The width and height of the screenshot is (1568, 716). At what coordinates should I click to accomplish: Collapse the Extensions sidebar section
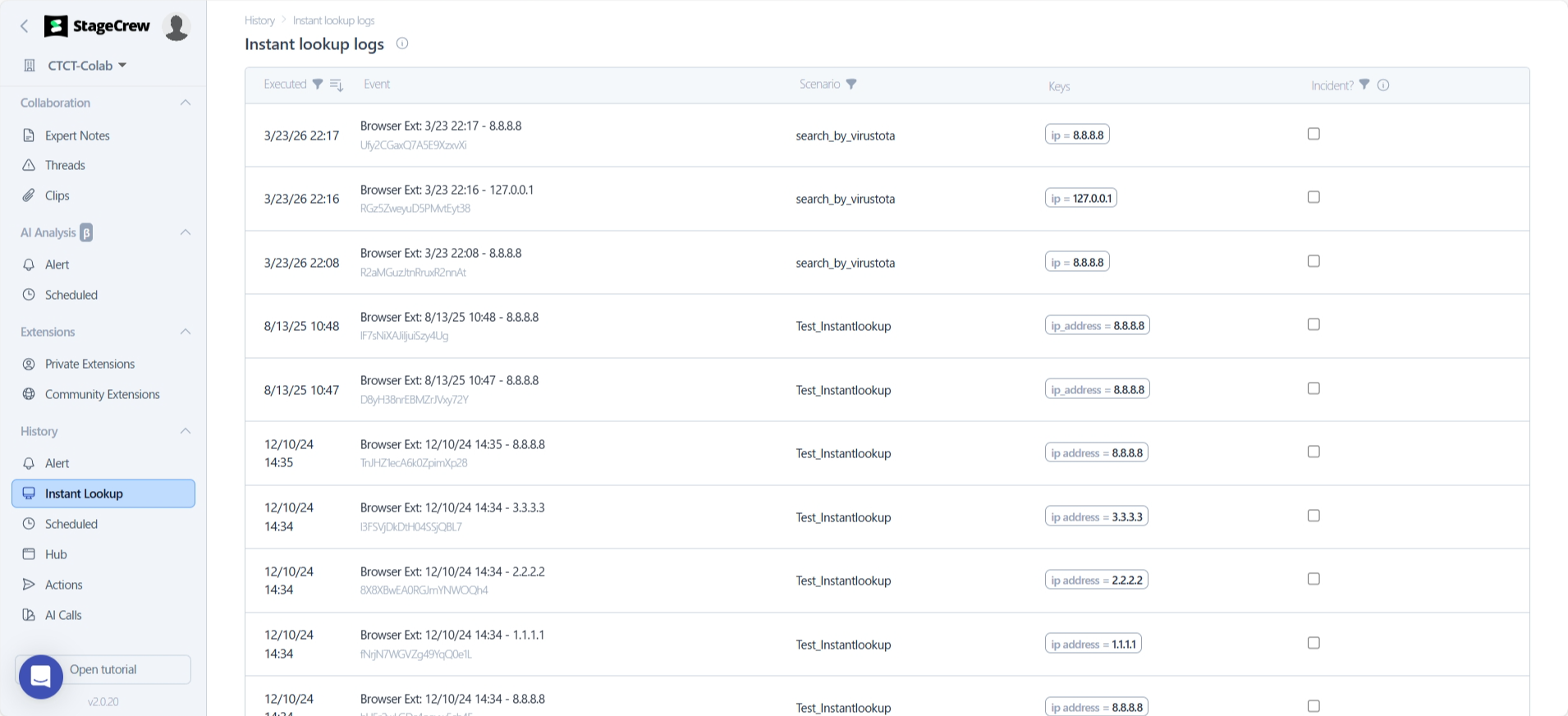point(186,332)
